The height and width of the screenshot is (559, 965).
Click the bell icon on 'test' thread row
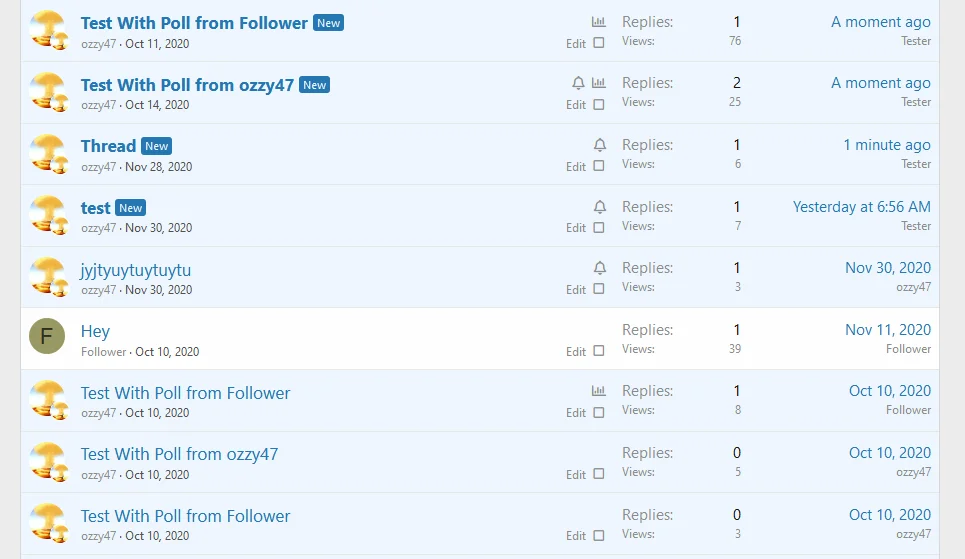[600, 207]
